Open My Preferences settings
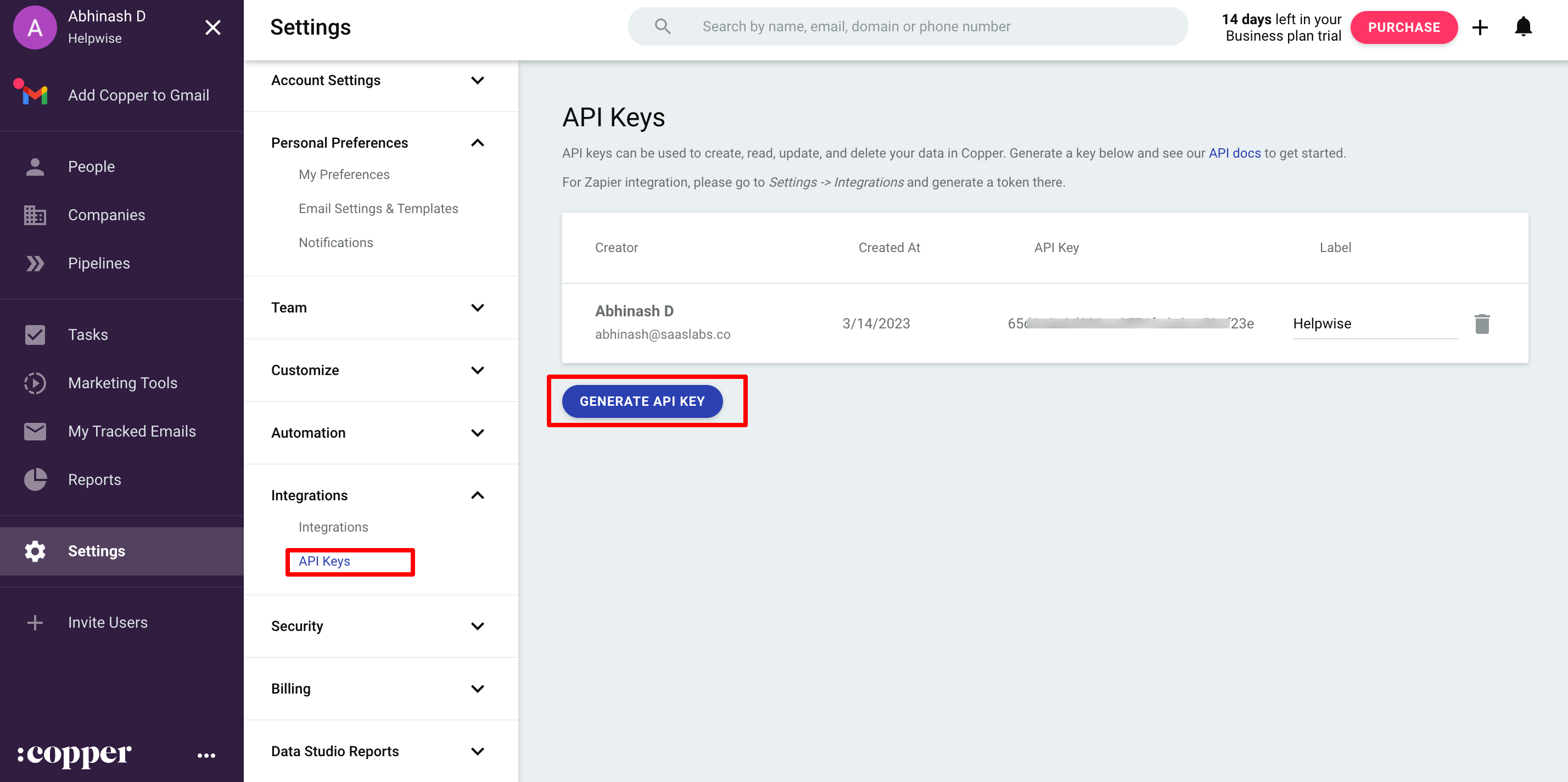Screen dimensions: 1568x782 (344, 175)
